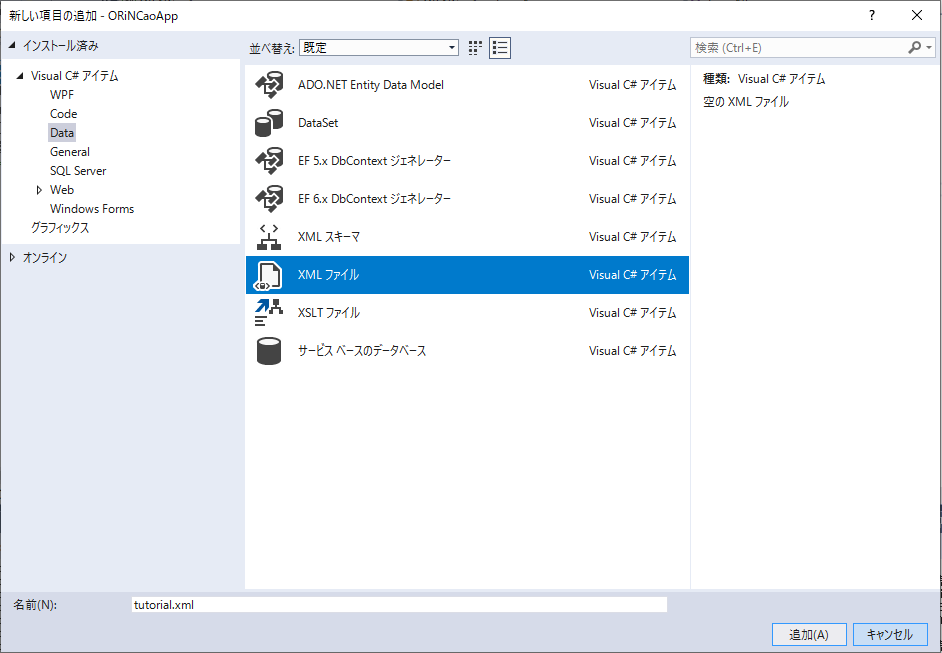Click the サービス ベースのデータベース cylinder icon

[269, 351]
